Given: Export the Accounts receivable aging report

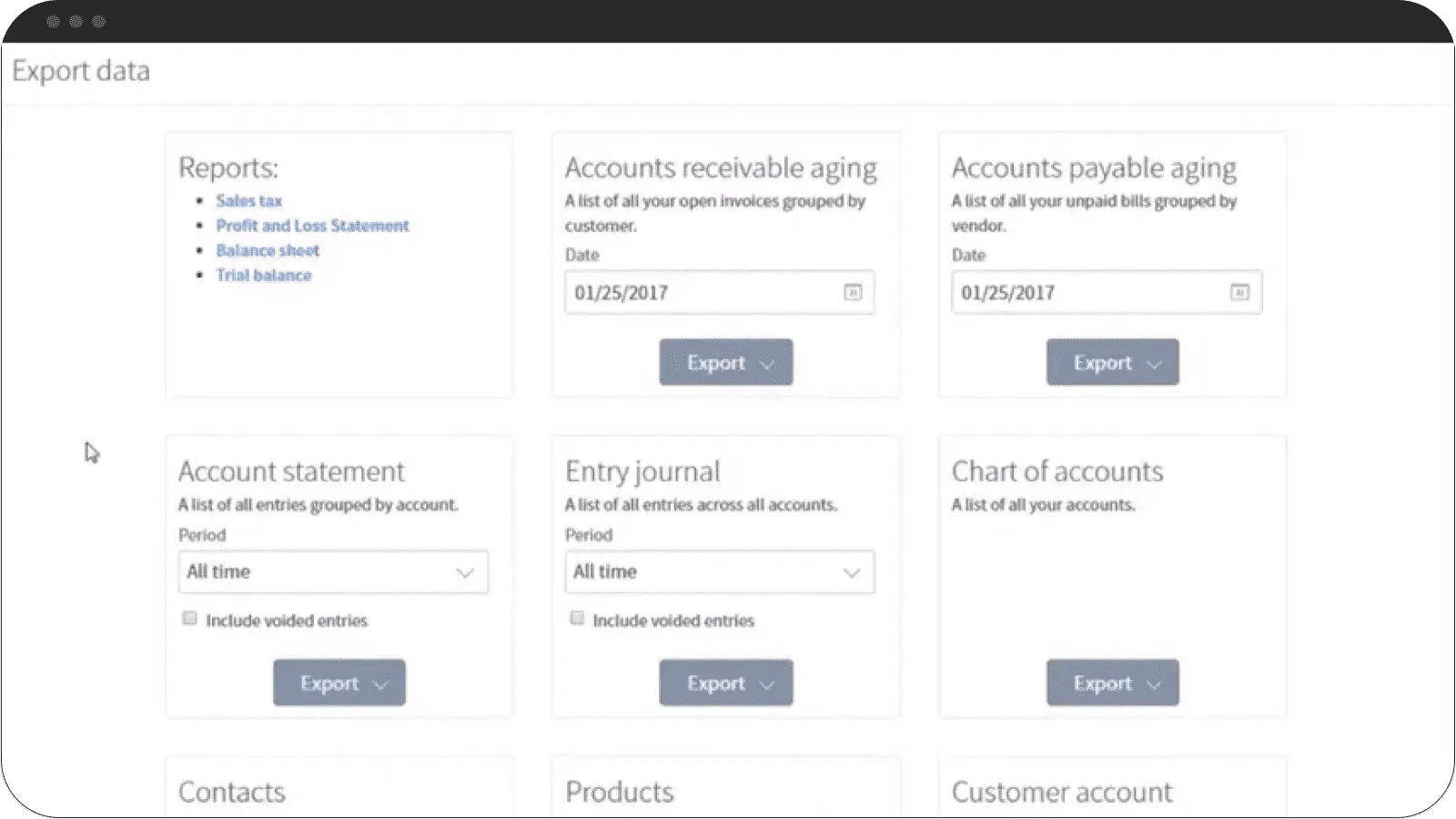Looking at the screenshot, I should (x=726, y=362).
